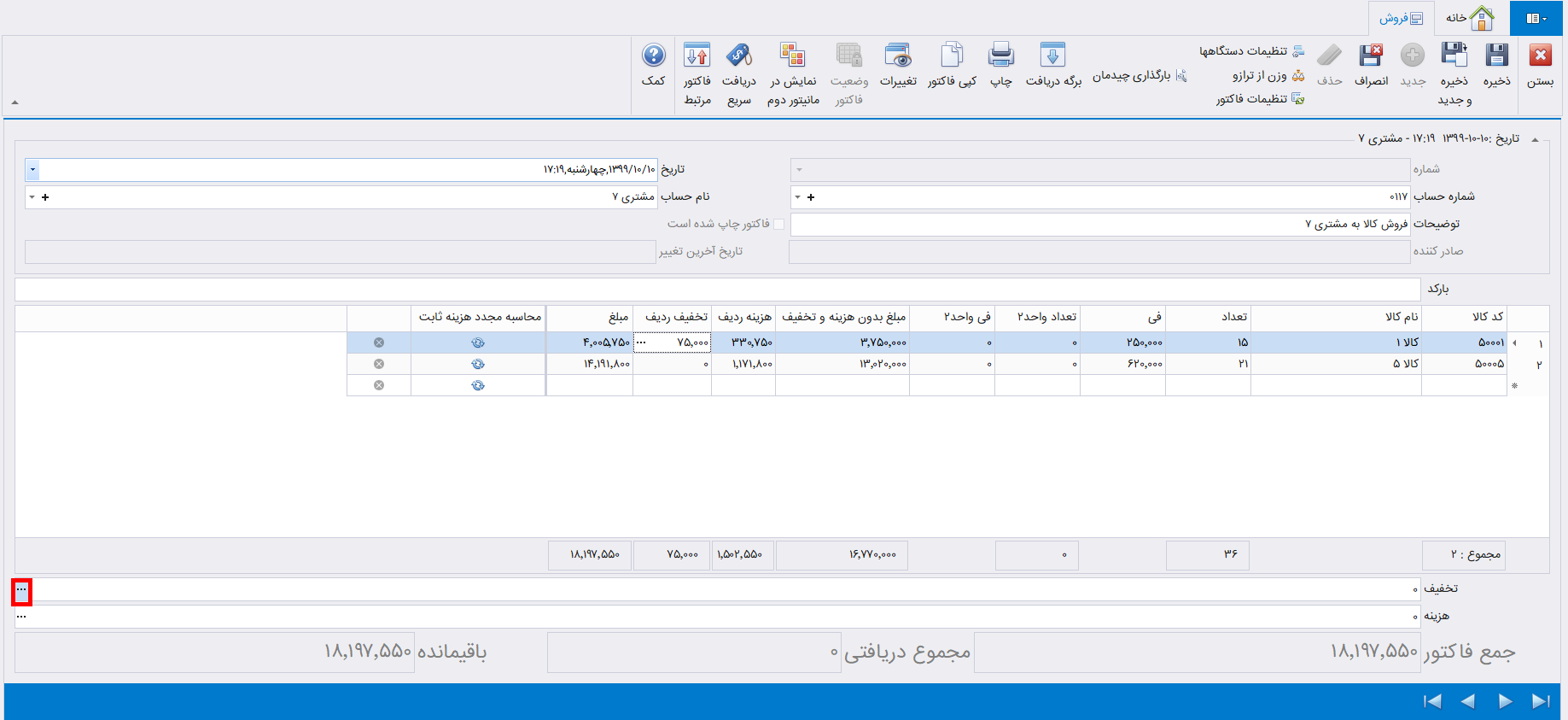
Task: Click Quick Receipt (دریافت سریع) icon
Action: (x=738, y=56)
